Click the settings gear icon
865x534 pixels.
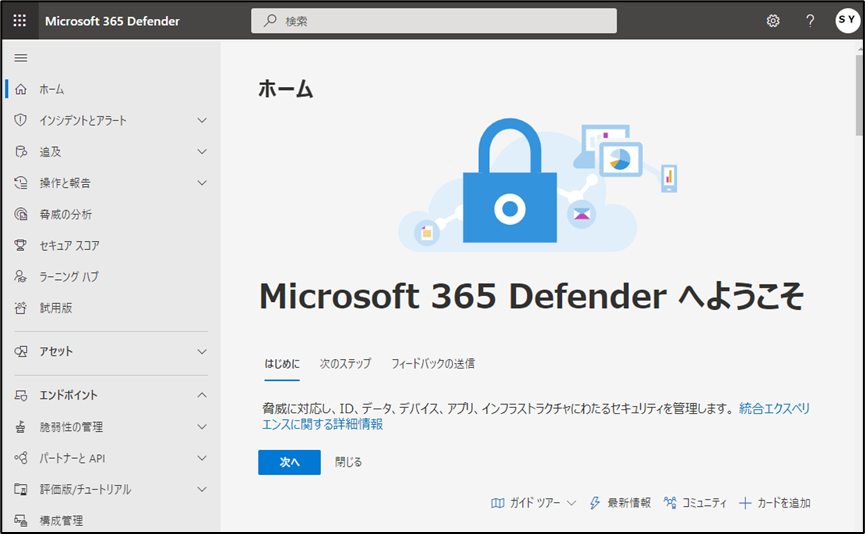coord(773,21)
